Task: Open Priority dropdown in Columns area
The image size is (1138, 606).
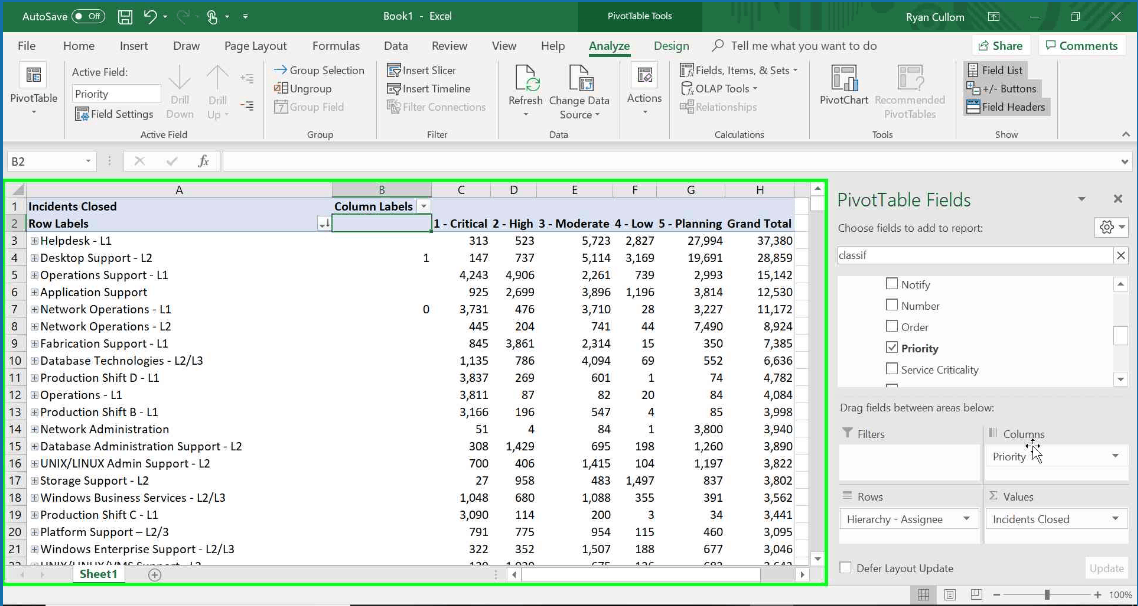Action: pyautogui.click(x=1115, y=456)
